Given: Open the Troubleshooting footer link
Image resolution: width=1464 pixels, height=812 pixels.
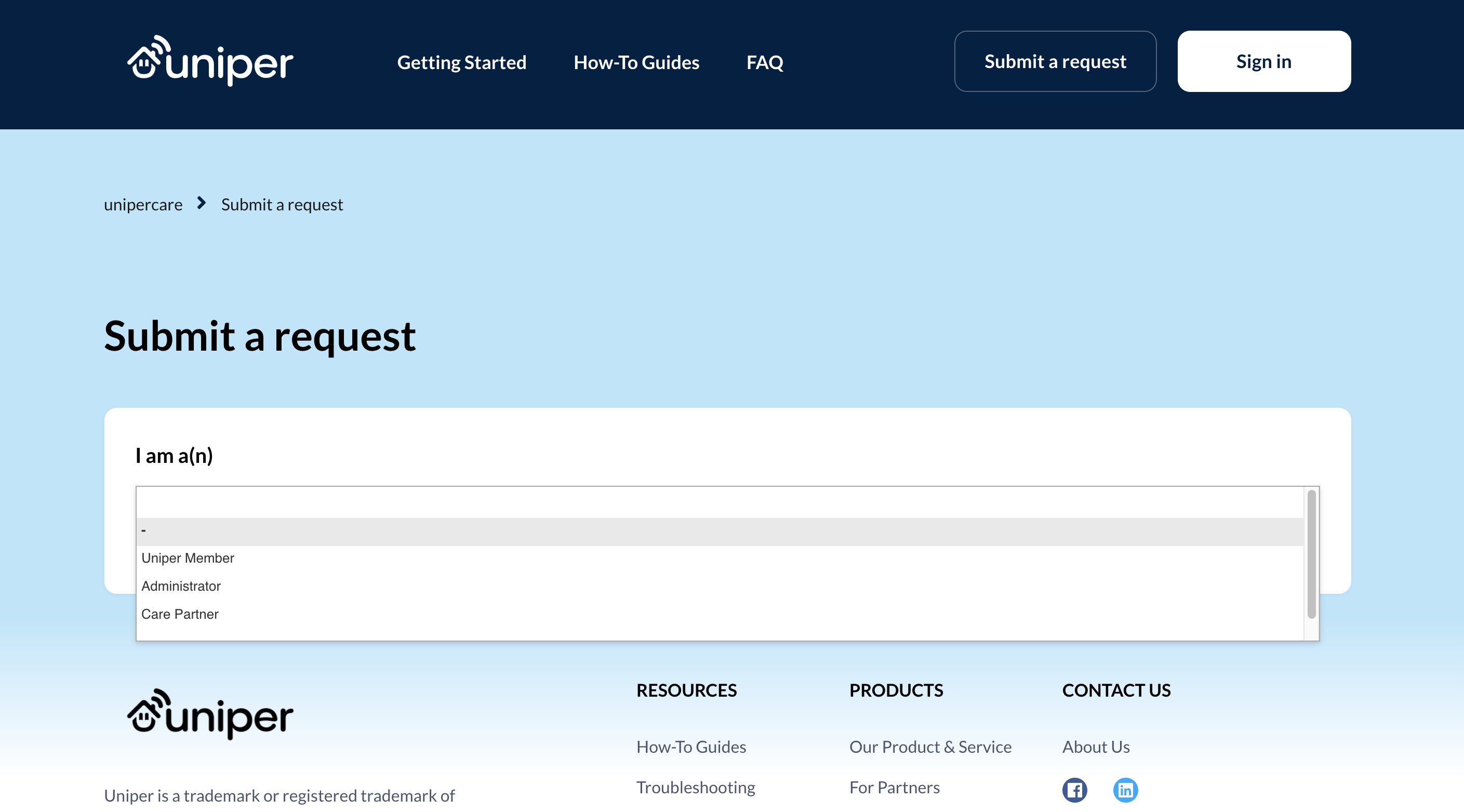Looking at the screenshot, I should (696, 788).
